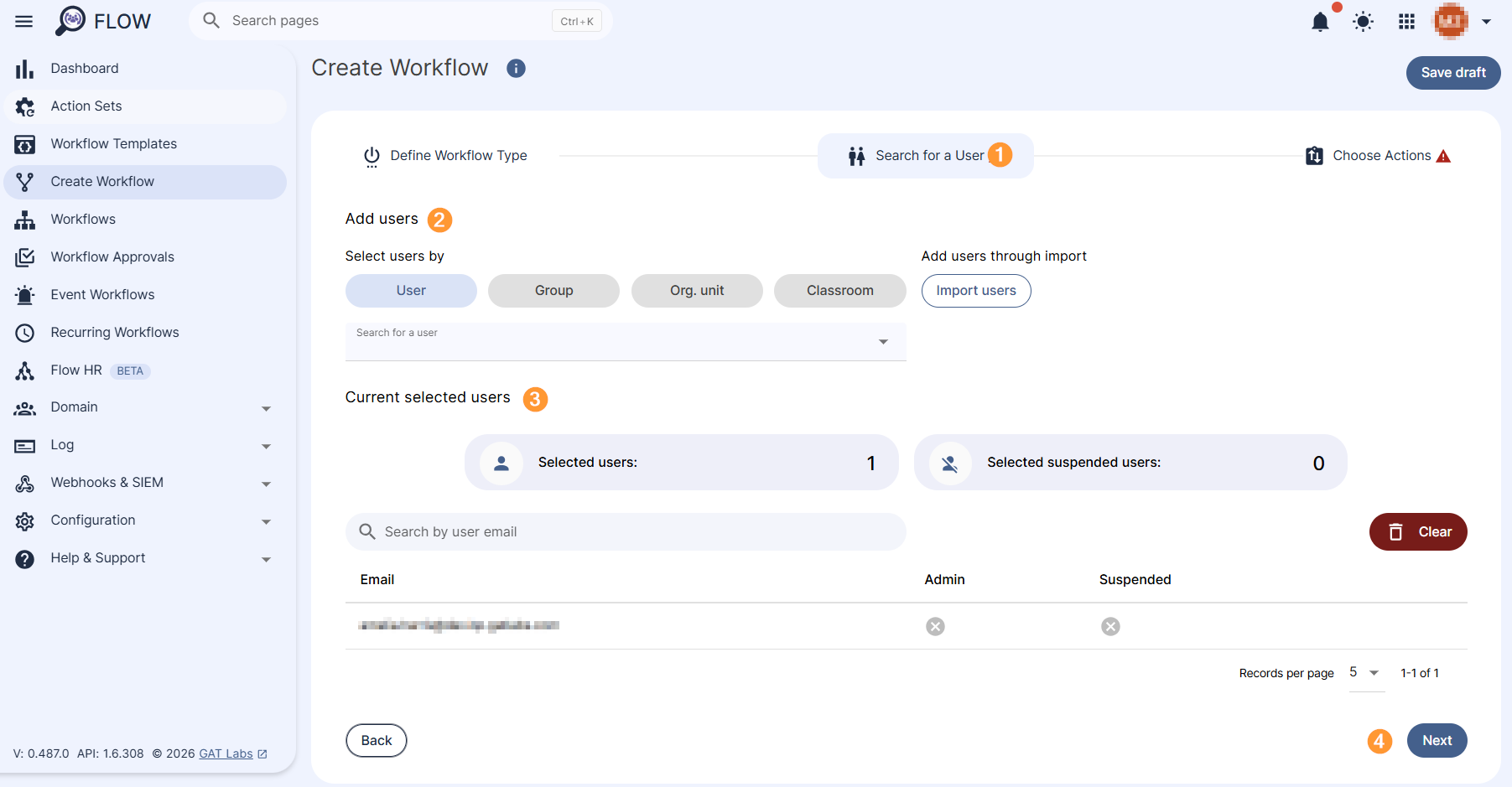
Task: Select the Classroom filter chip
Action: pos(840,291)
